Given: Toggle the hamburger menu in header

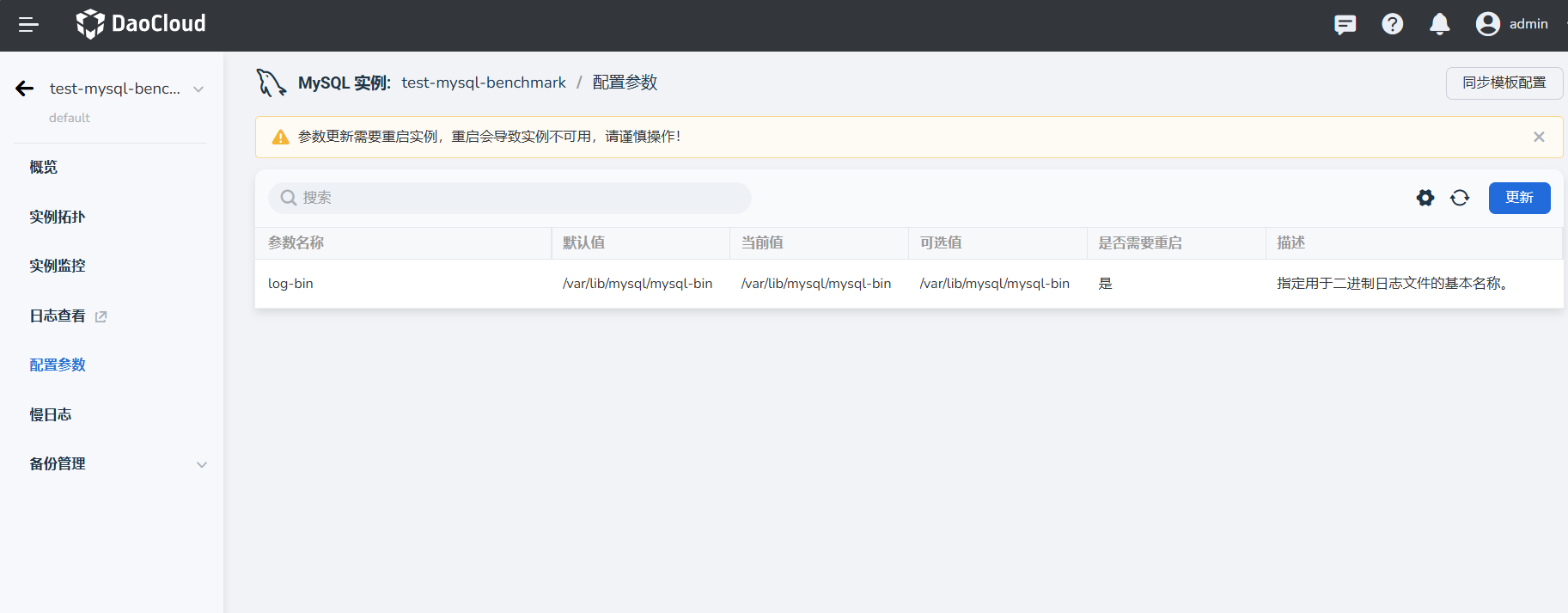Looking at the screenshot, I should (x=28, y=25).
